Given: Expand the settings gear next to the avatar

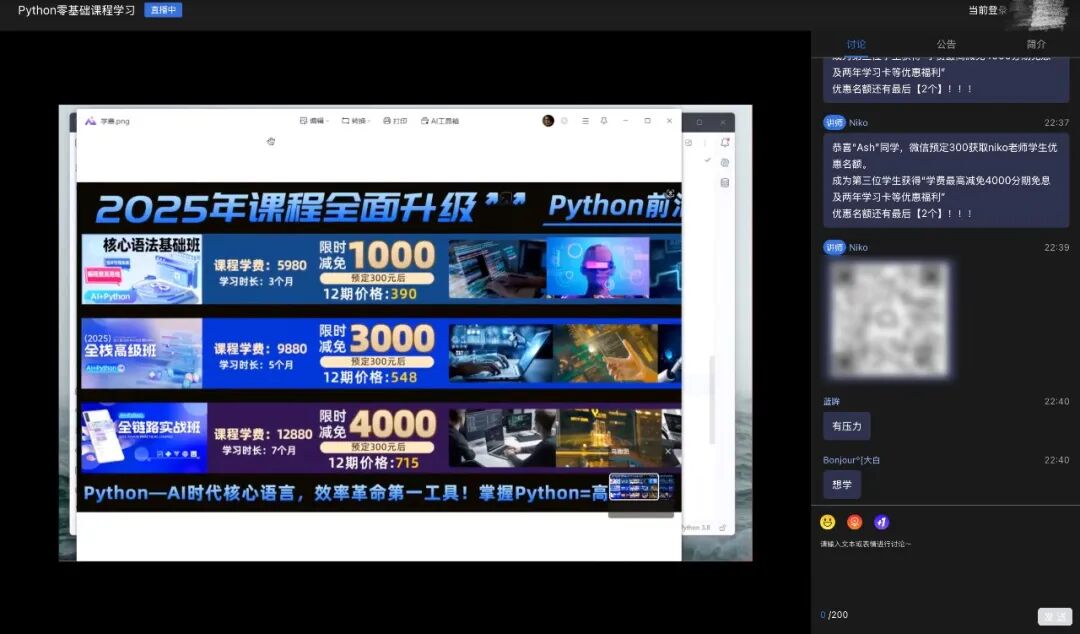Looking at the screenshot, I should coord(564,121).
